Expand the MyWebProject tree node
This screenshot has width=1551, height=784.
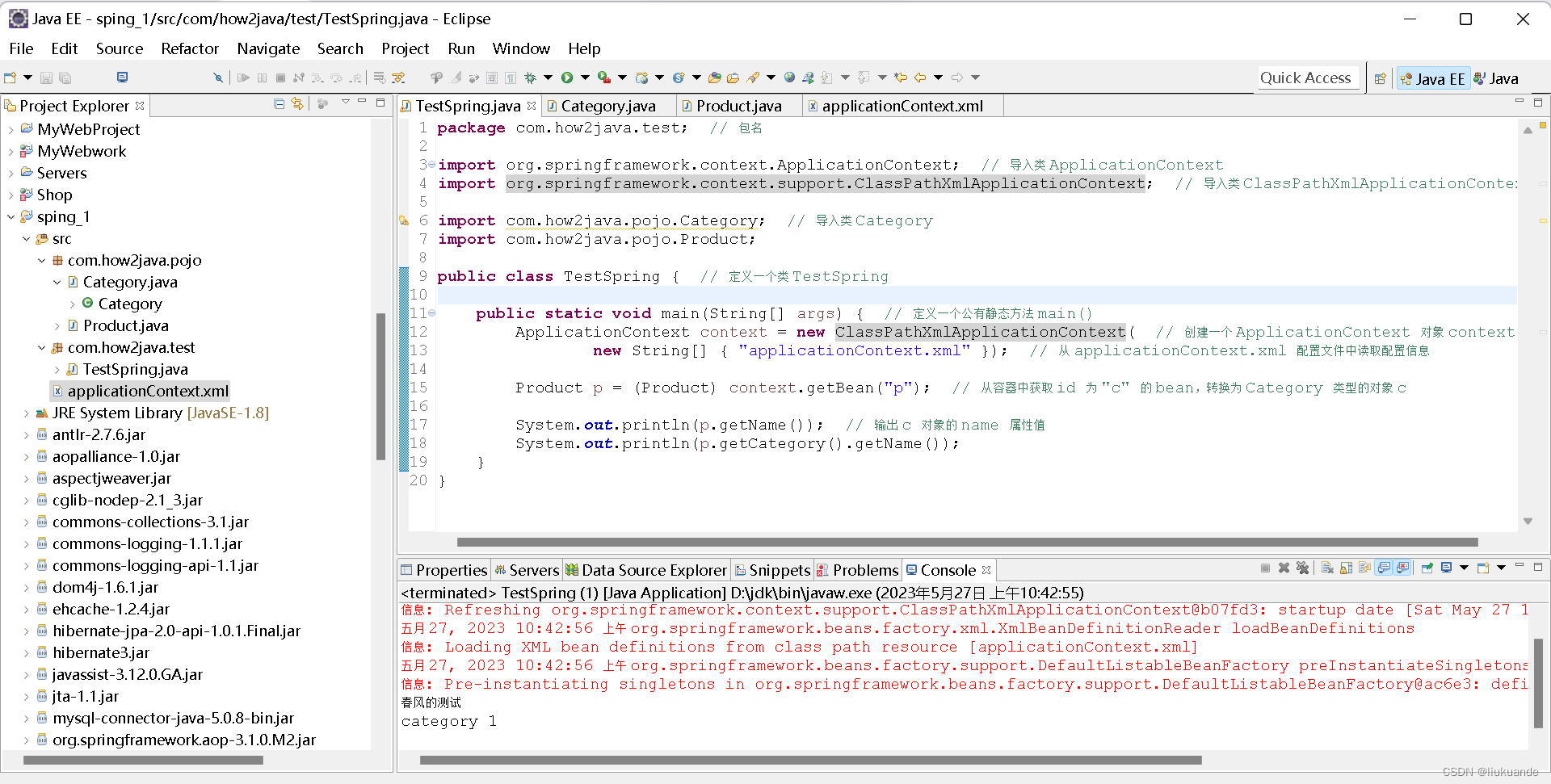[11, 129]
